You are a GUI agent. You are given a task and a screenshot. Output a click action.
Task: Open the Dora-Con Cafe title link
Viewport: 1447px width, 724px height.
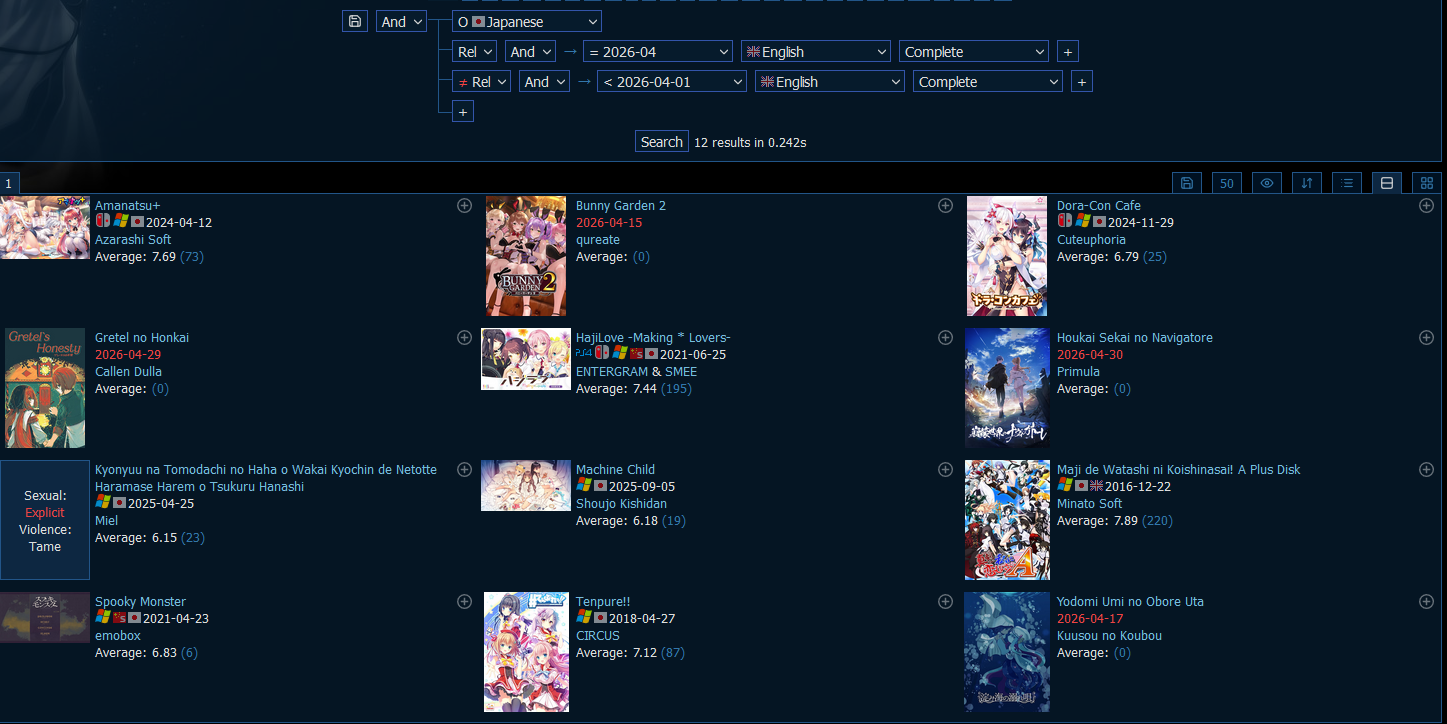click(1099, 205)
